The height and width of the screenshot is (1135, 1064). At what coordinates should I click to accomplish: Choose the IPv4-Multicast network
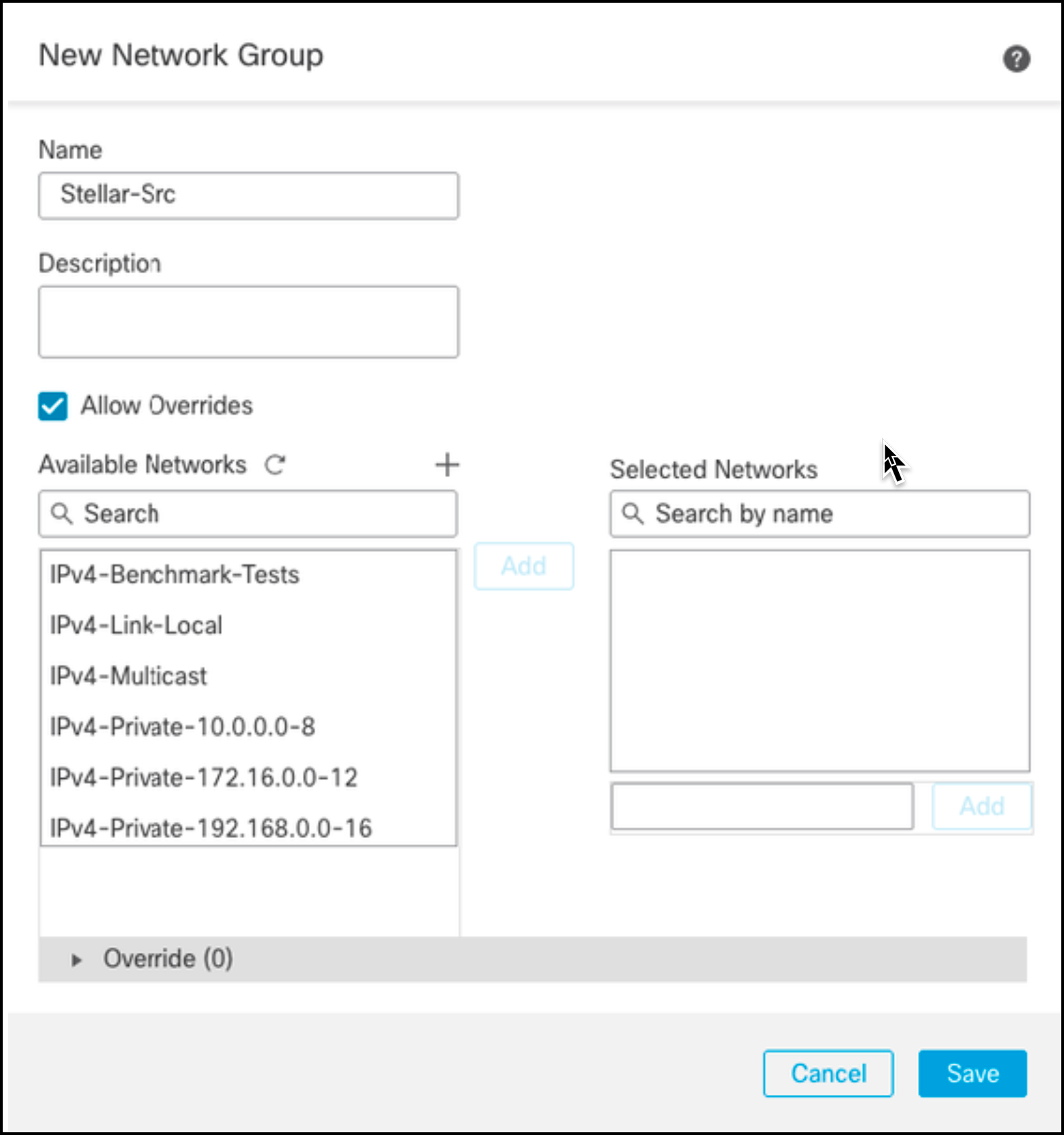(128, 676)
